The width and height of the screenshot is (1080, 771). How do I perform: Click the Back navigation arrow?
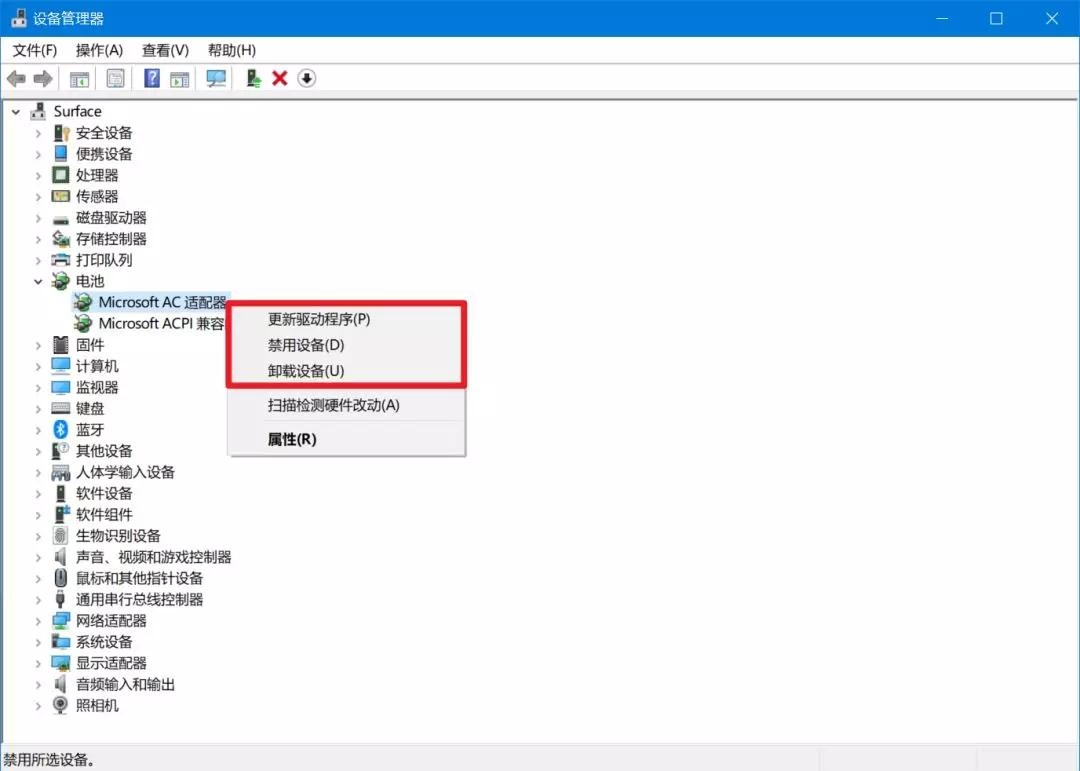(x=16, y=78)
